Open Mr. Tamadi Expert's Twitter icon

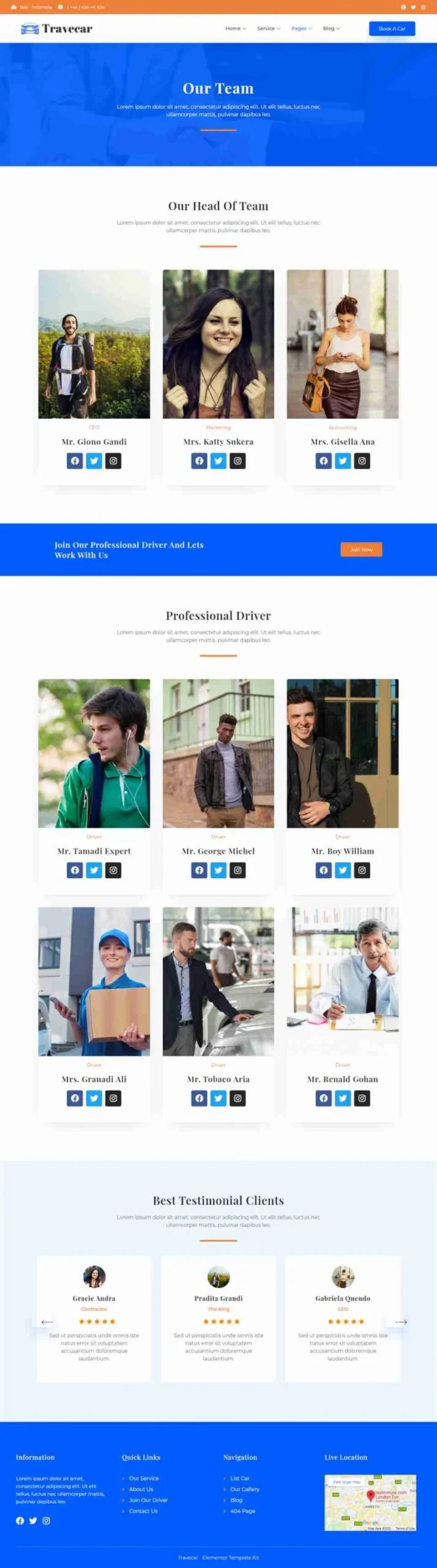pyautogui.click(x=94, y=870)
